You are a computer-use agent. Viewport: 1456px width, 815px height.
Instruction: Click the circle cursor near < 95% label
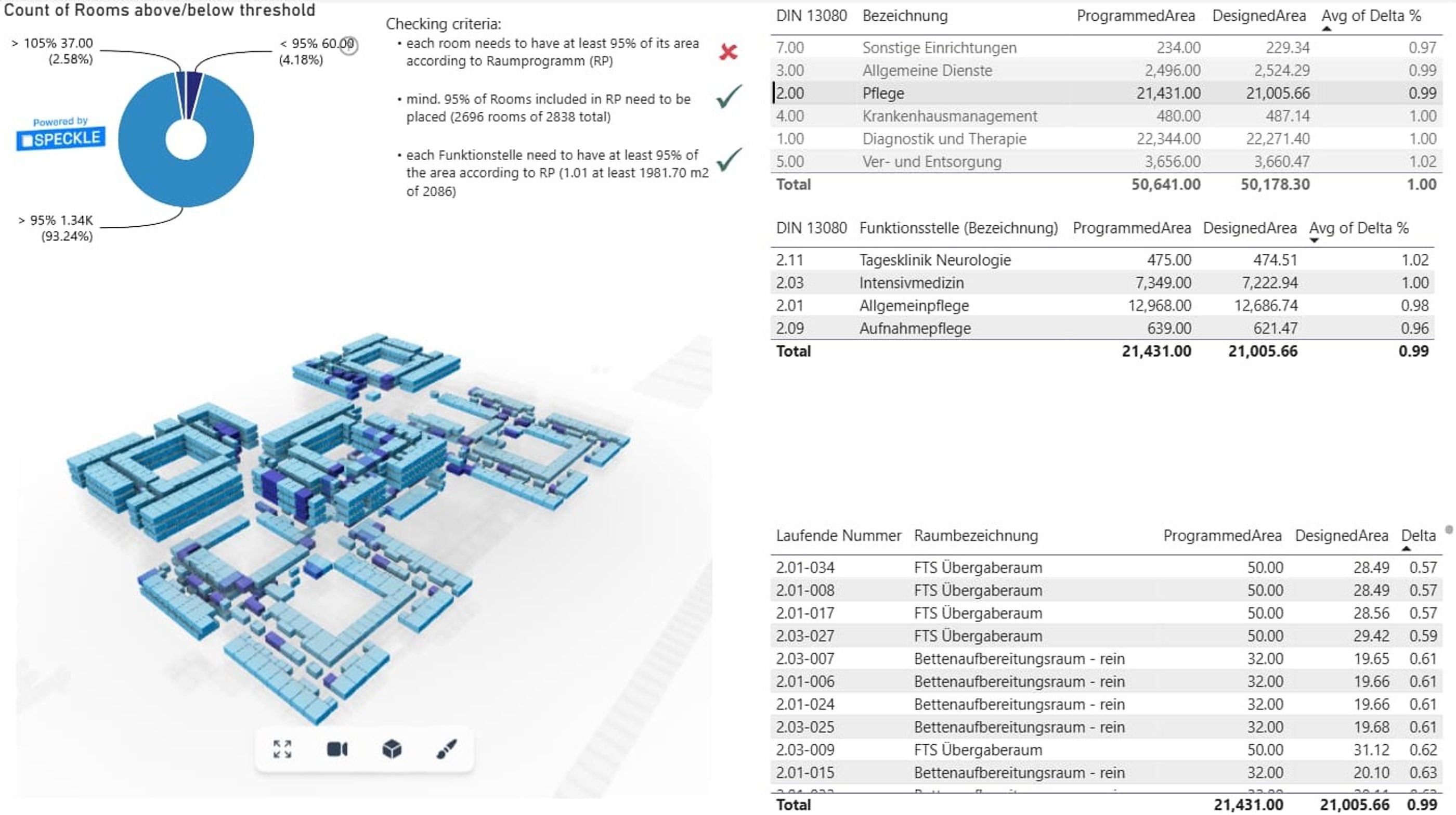tap(349, 45)
